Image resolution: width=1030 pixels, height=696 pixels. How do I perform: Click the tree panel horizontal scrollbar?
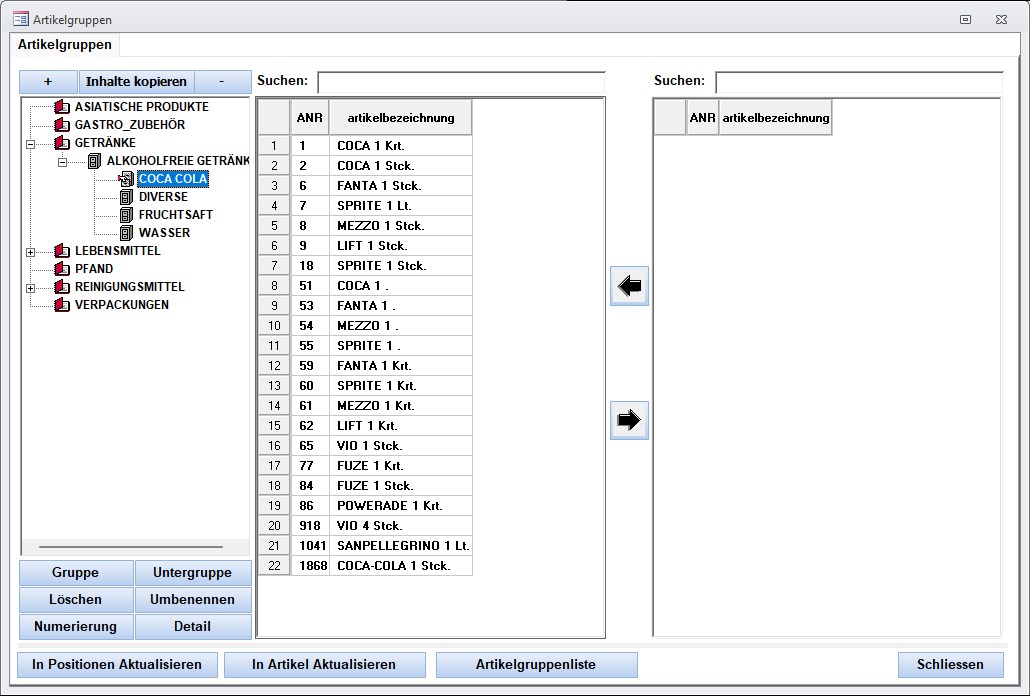click(x=130, y=547)
